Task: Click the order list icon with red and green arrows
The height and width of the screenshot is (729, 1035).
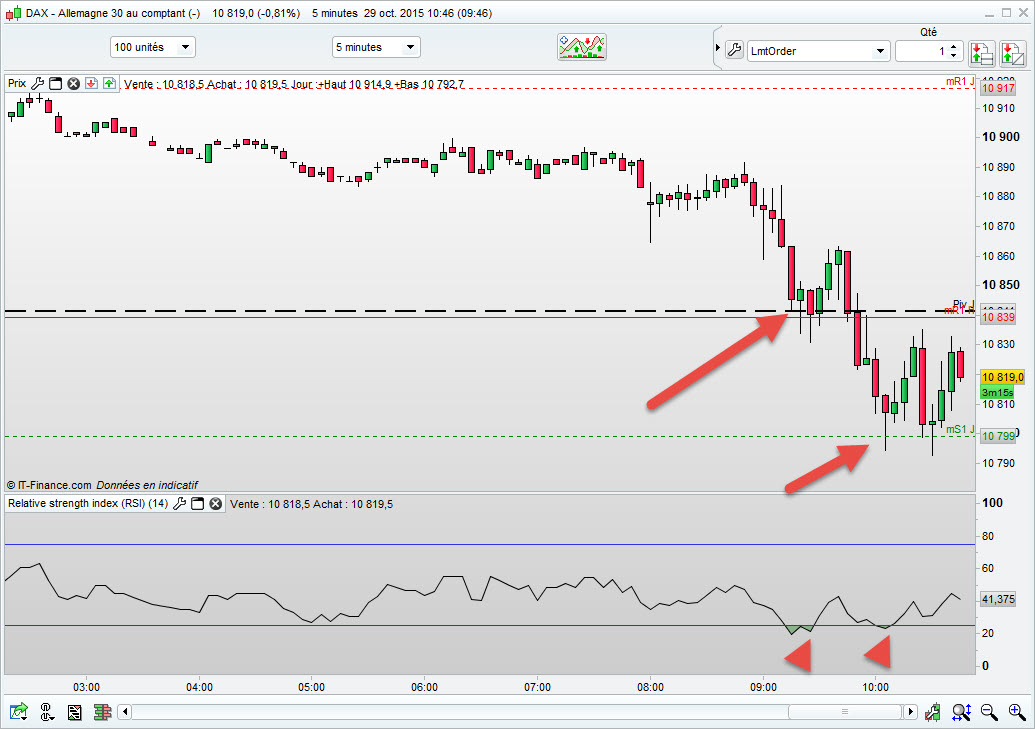Action: (x=982, y=53)
